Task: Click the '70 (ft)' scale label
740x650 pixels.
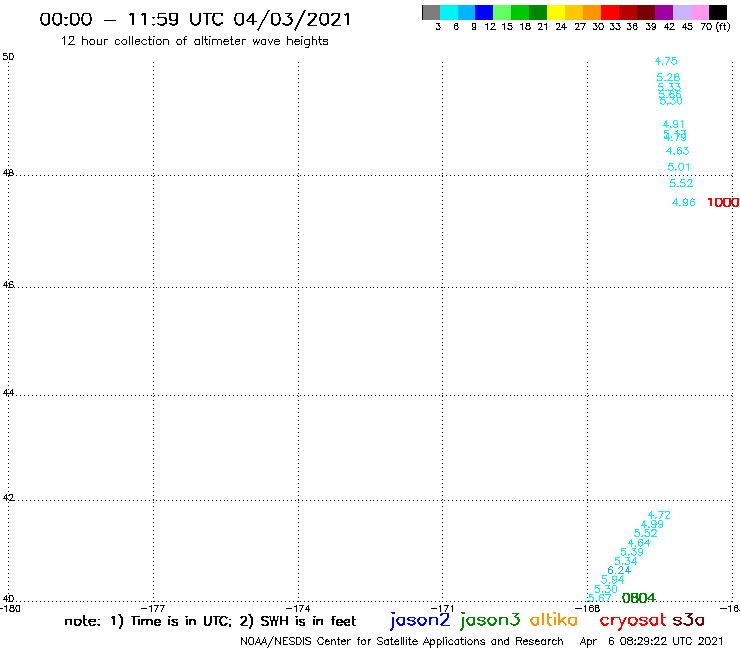Action: point(715,27)
